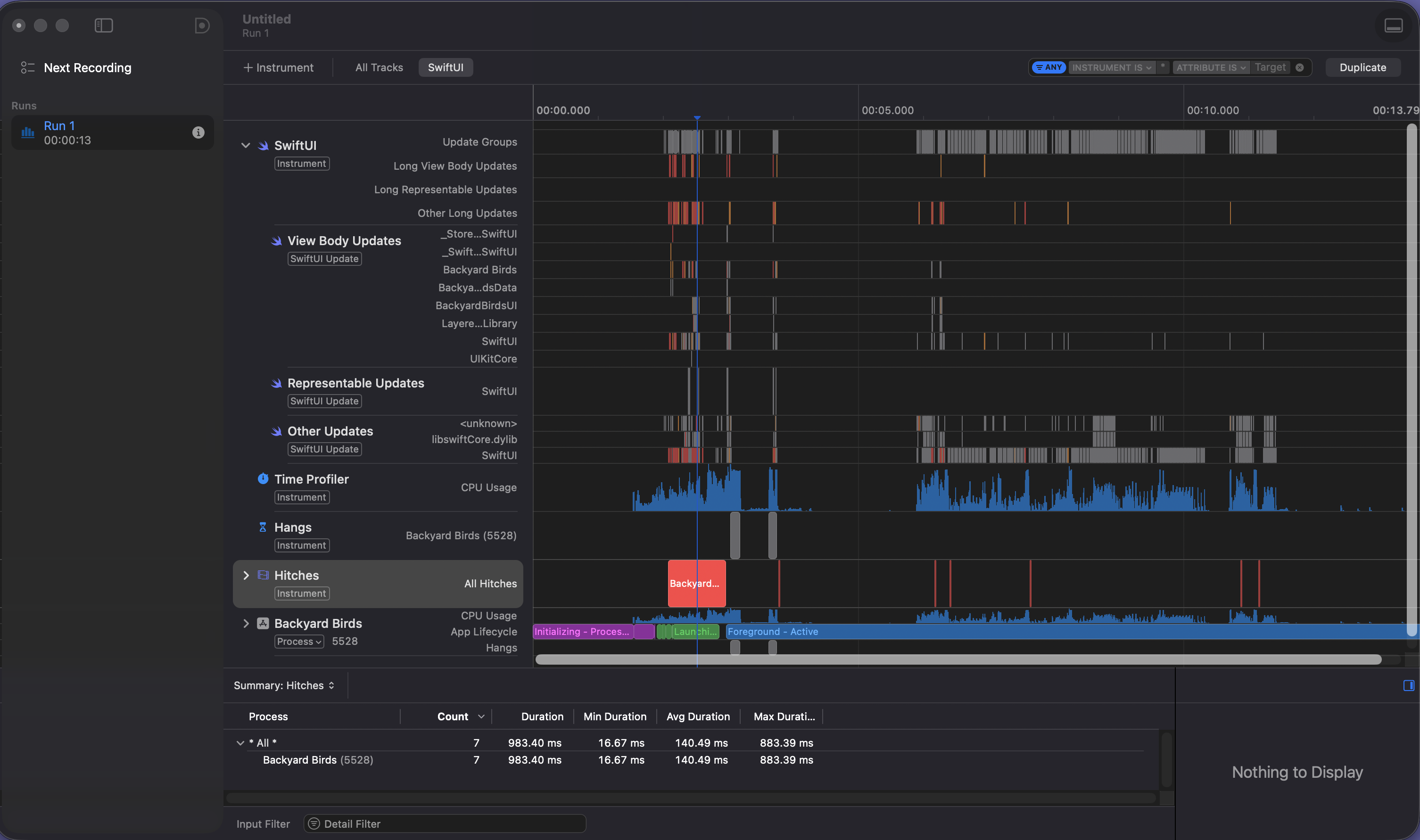Image resolution: width=1420 pixels, height=840 pixels.
Task: Click the Next Recording list icon
Action: [x=27, y=67]
